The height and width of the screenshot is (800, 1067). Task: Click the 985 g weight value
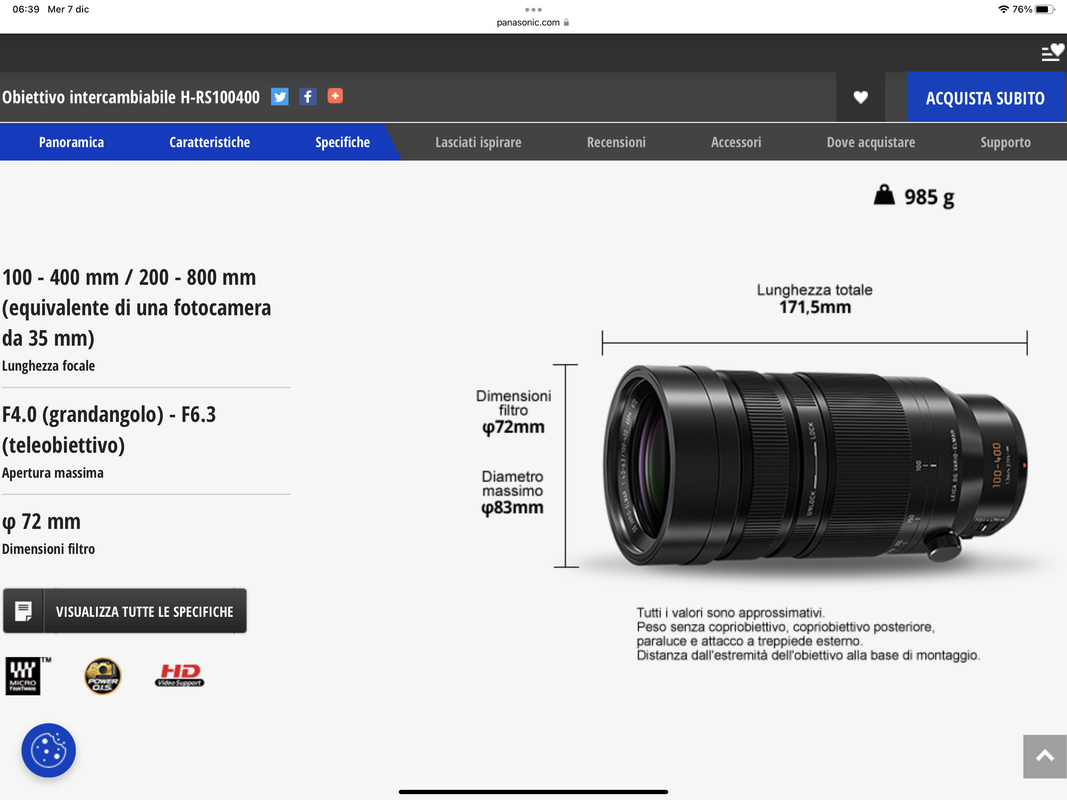929,197
